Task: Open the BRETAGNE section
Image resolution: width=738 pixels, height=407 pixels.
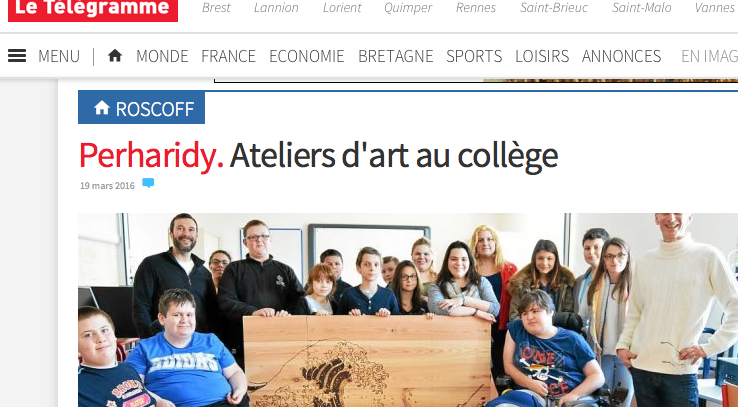Action: pos(395,56)
